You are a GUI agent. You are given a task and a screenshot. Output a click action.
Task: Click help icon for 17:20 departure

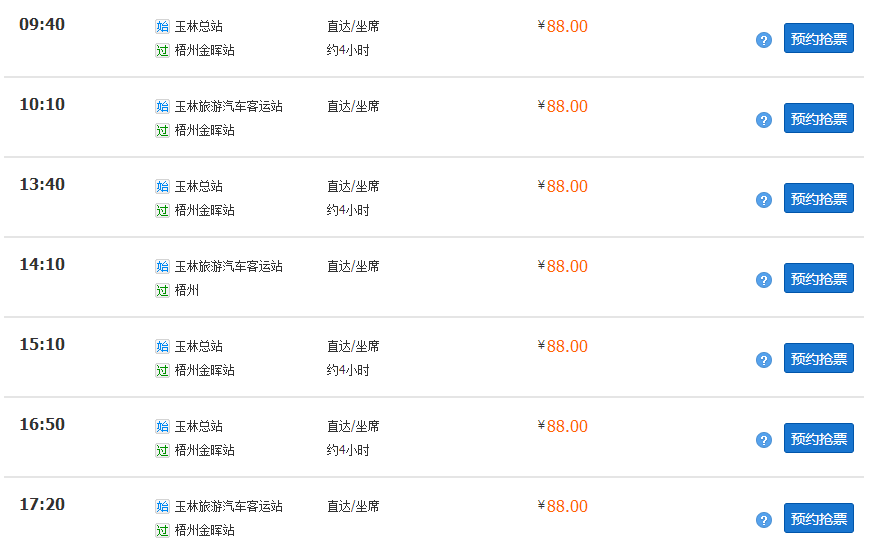coord(763,520)
